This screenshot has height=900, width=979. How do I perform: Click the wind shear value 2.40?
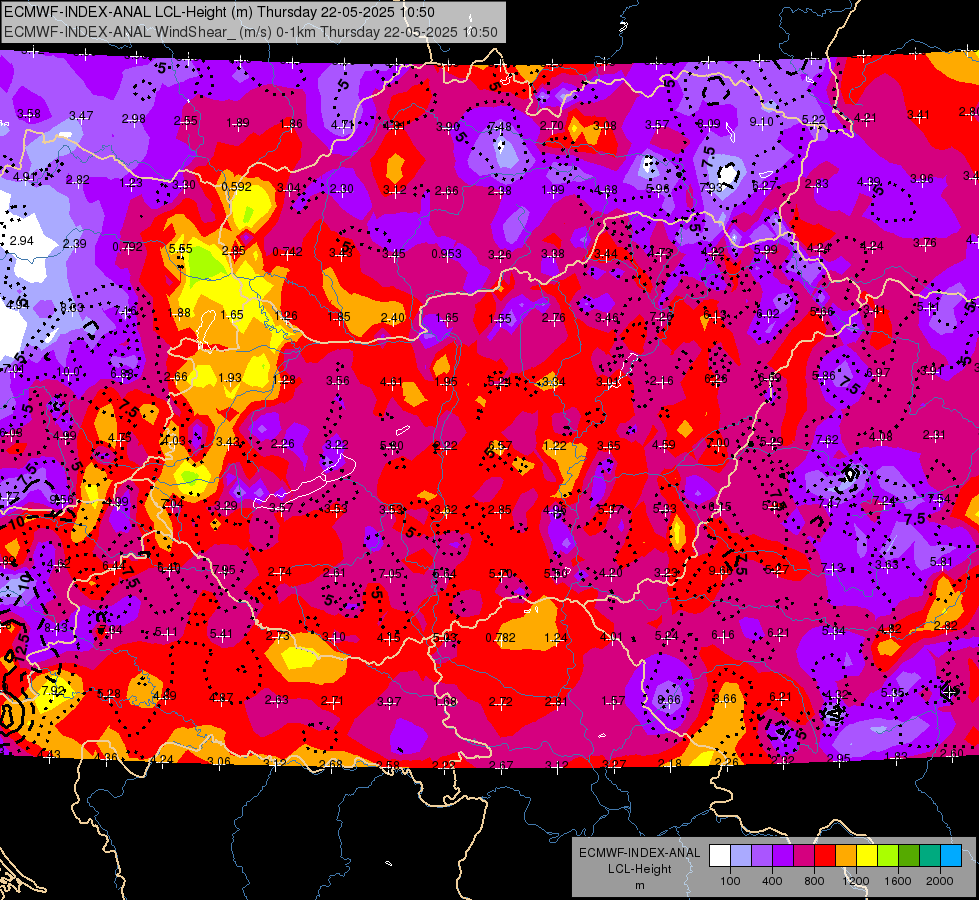pyautogui.click(x=393, y=318)
